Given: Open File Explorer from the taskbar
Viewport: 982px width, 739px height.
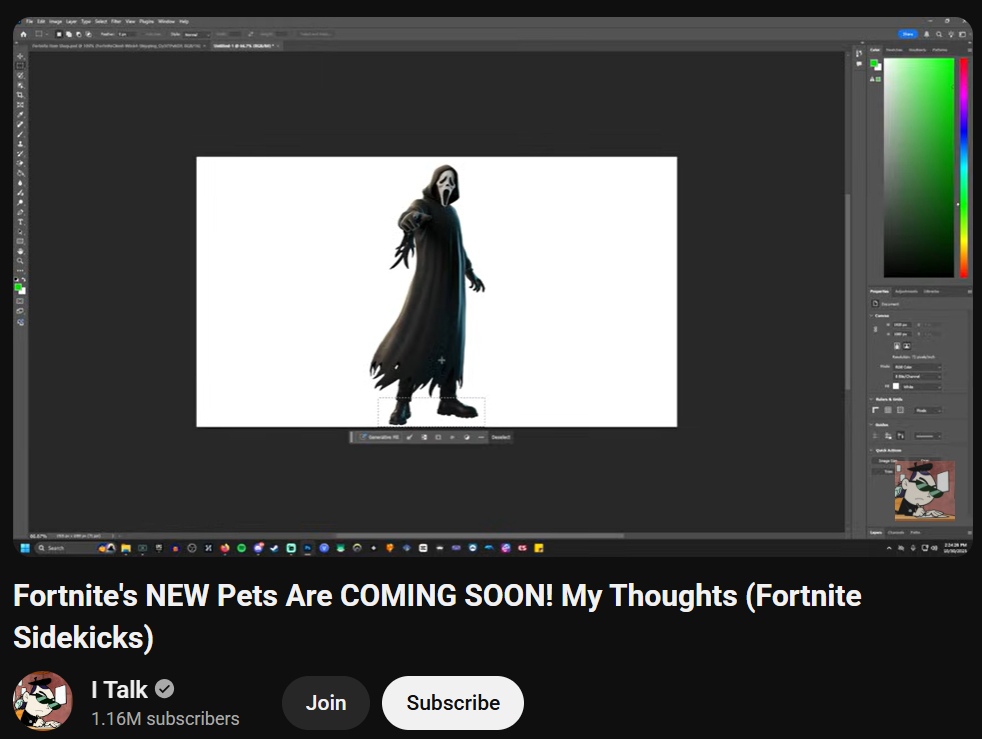Looking at the screenshot, I should pyautogui.click(x=126, y=548).
